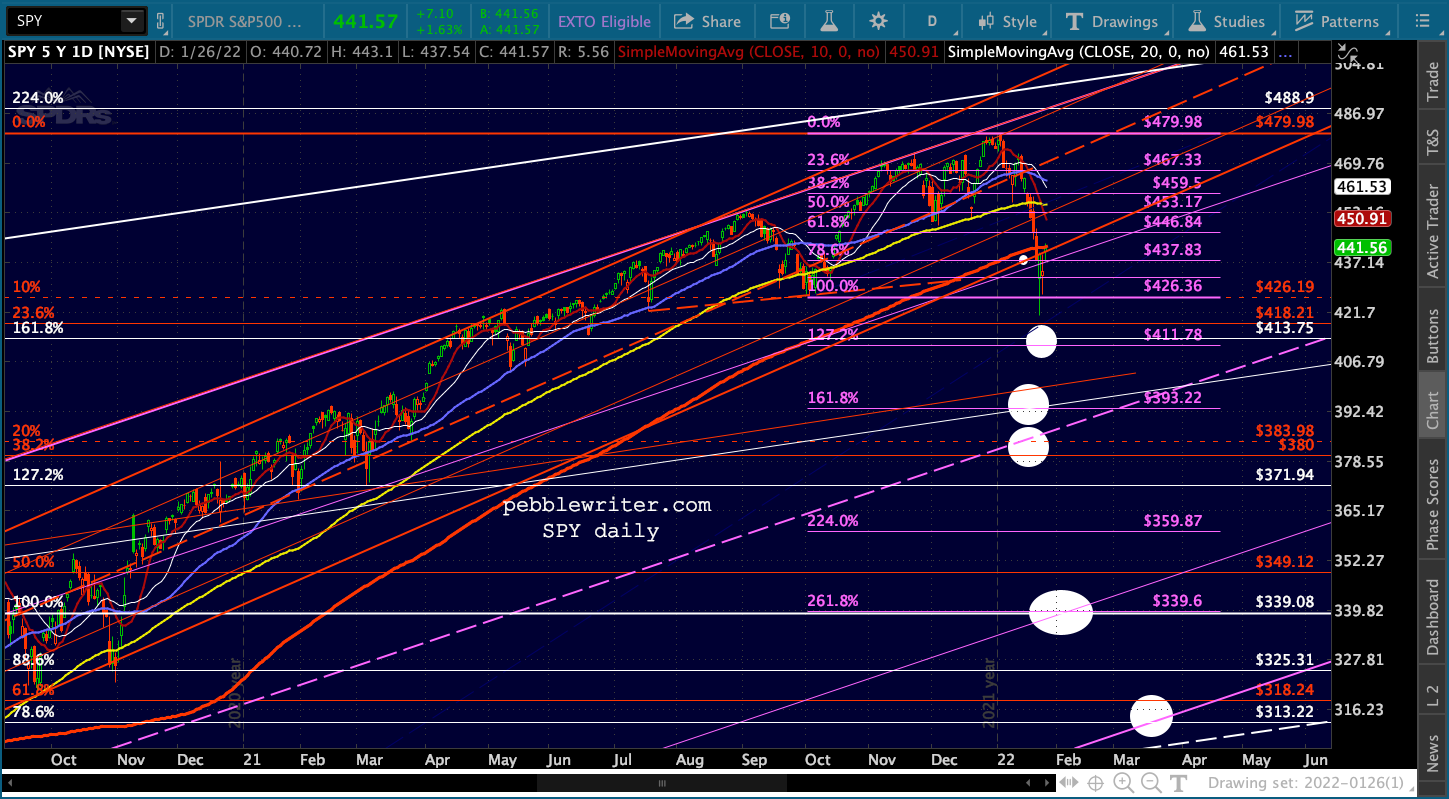Activate the crosshair pan tool icon
Viewport: 1449px width, 799px height.
pyautogui.click(x=1095, y=783)
